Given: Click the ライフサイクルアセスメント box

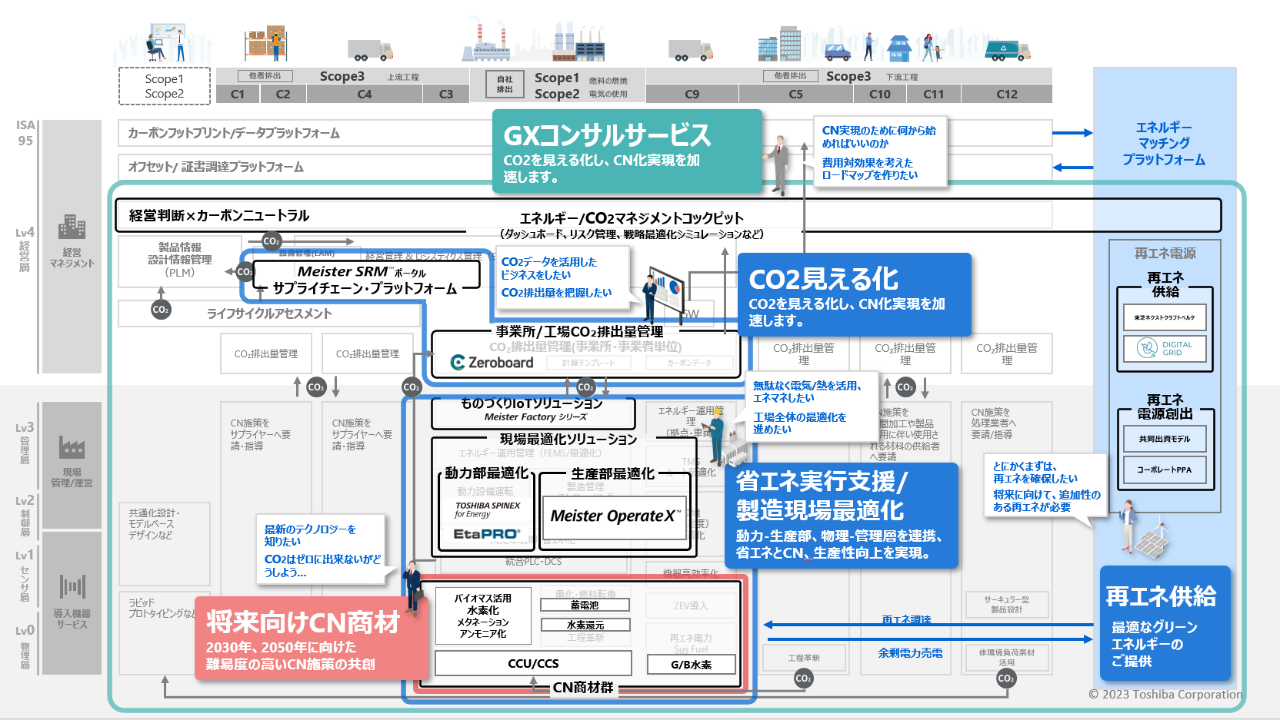Looking at the screenshot, I should click(270, 313).
